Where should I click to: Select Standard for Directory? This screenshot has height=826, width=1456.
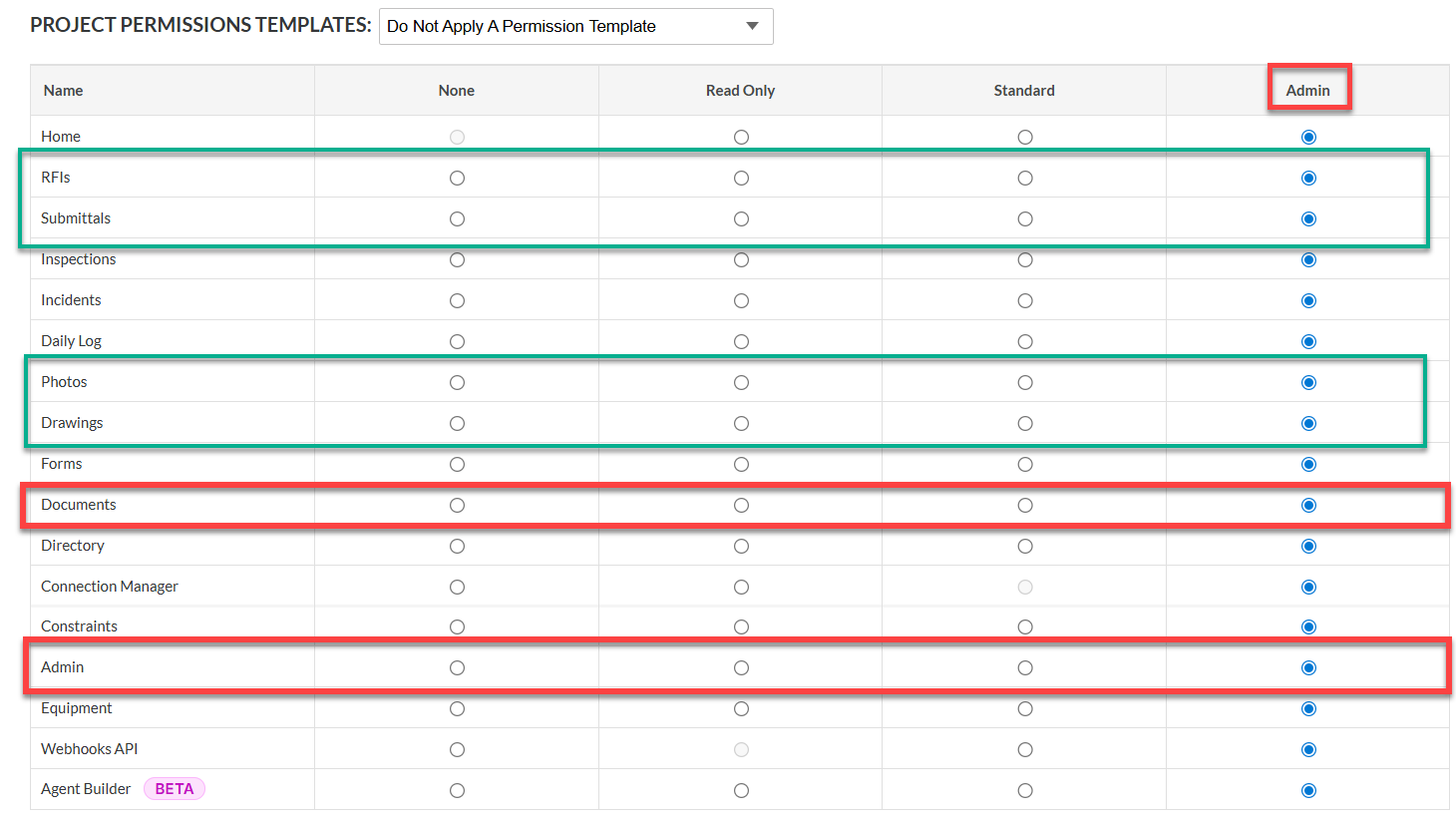click(x=1025, y=547)
